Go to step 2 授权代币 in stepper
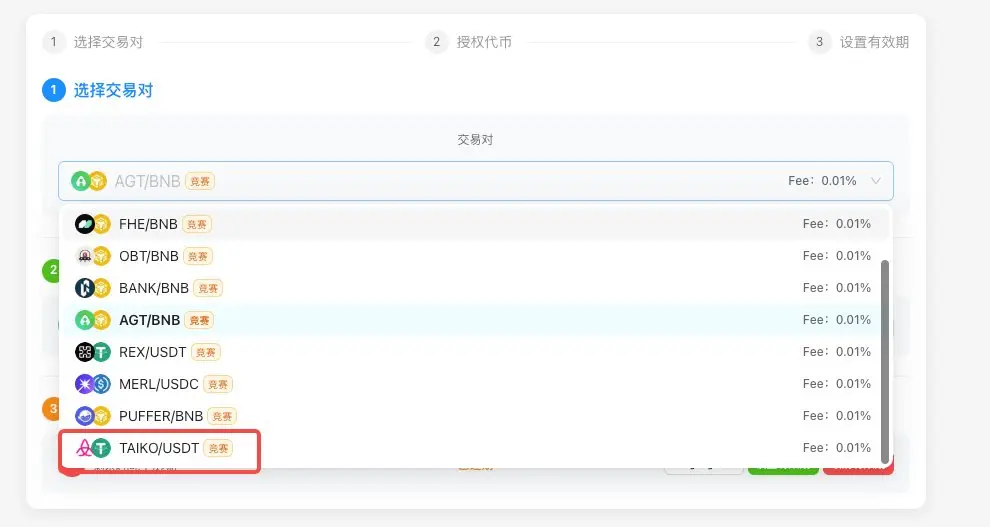 click(x=468, y=42)
